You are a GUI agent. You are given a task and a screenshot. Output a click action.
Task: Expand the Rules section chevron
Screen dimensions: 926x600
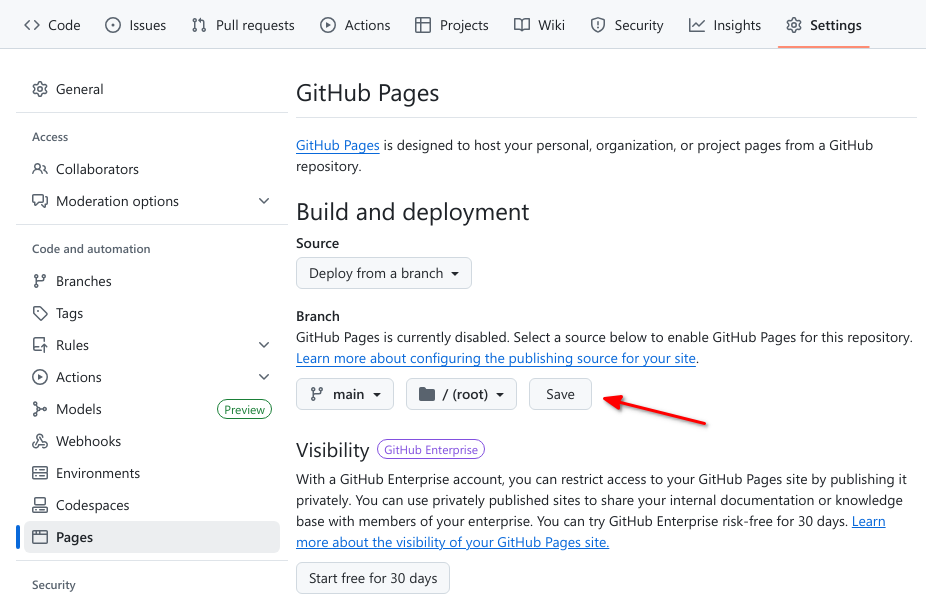coord(264,345)
